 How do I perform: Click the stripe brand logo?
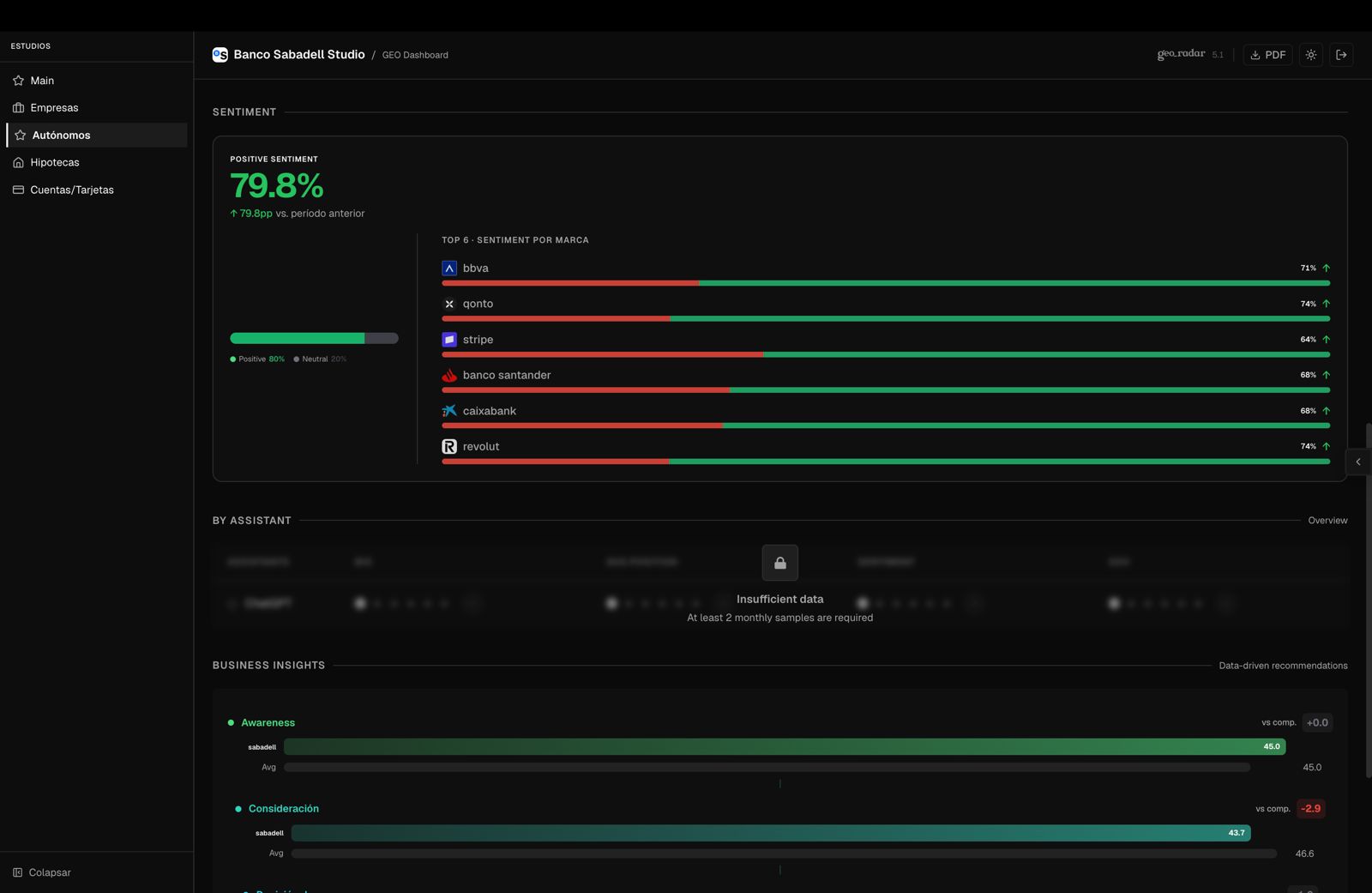point(449,340)
